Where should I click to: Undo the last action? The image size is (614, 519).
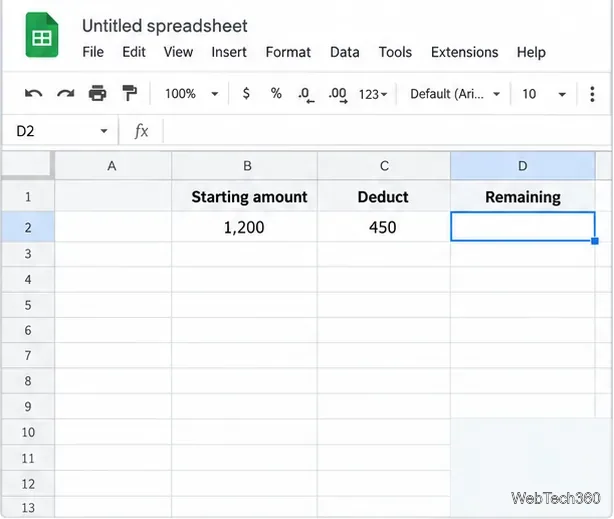[34, 94]
